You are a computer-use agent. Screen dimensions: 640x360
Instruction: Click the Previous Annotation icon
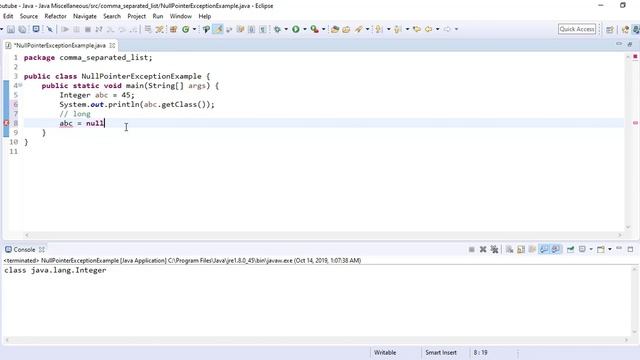tap(398, 29)
